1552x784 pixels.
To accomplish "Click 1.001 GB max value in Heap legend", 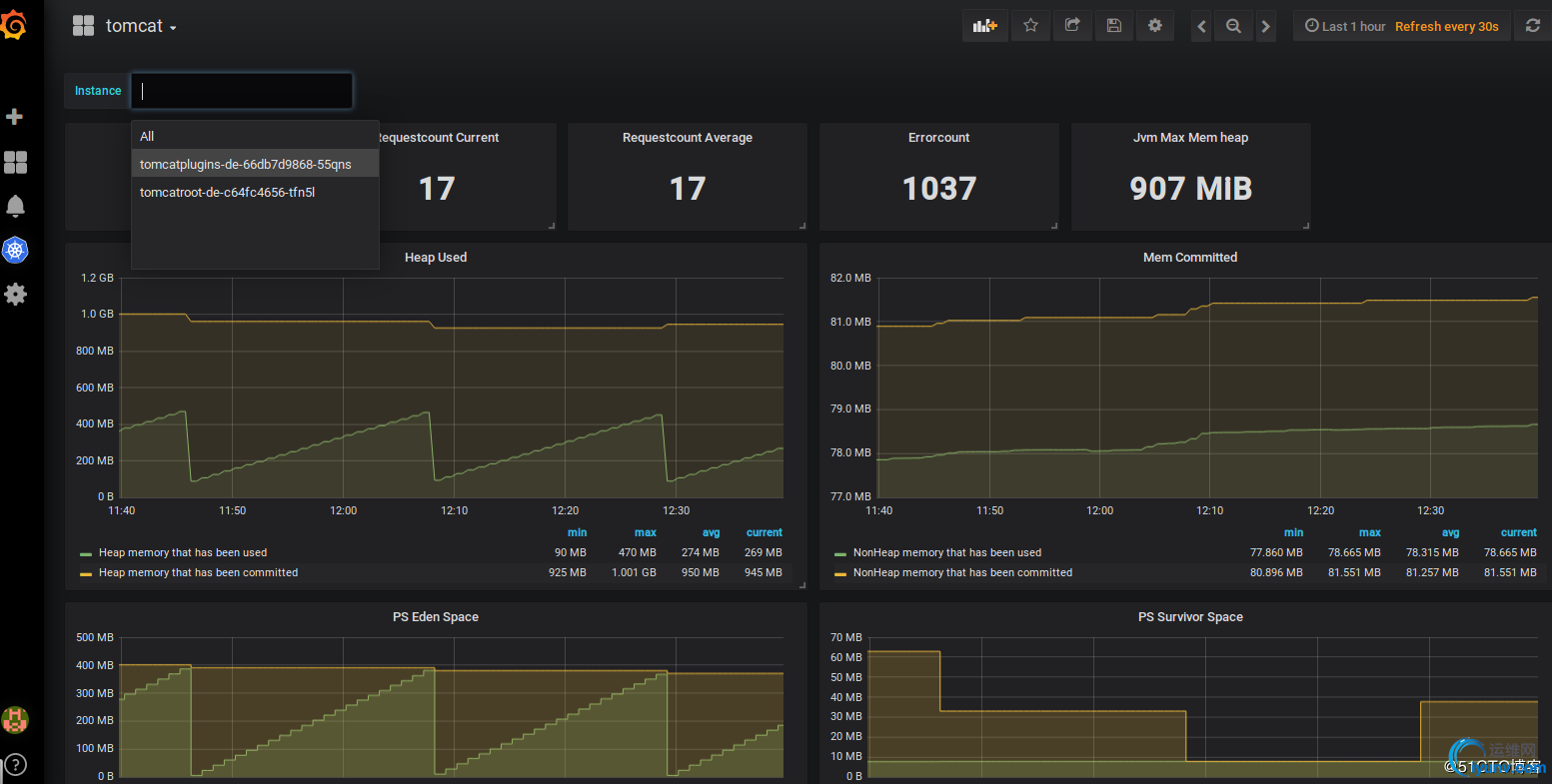I will [634, 572].
